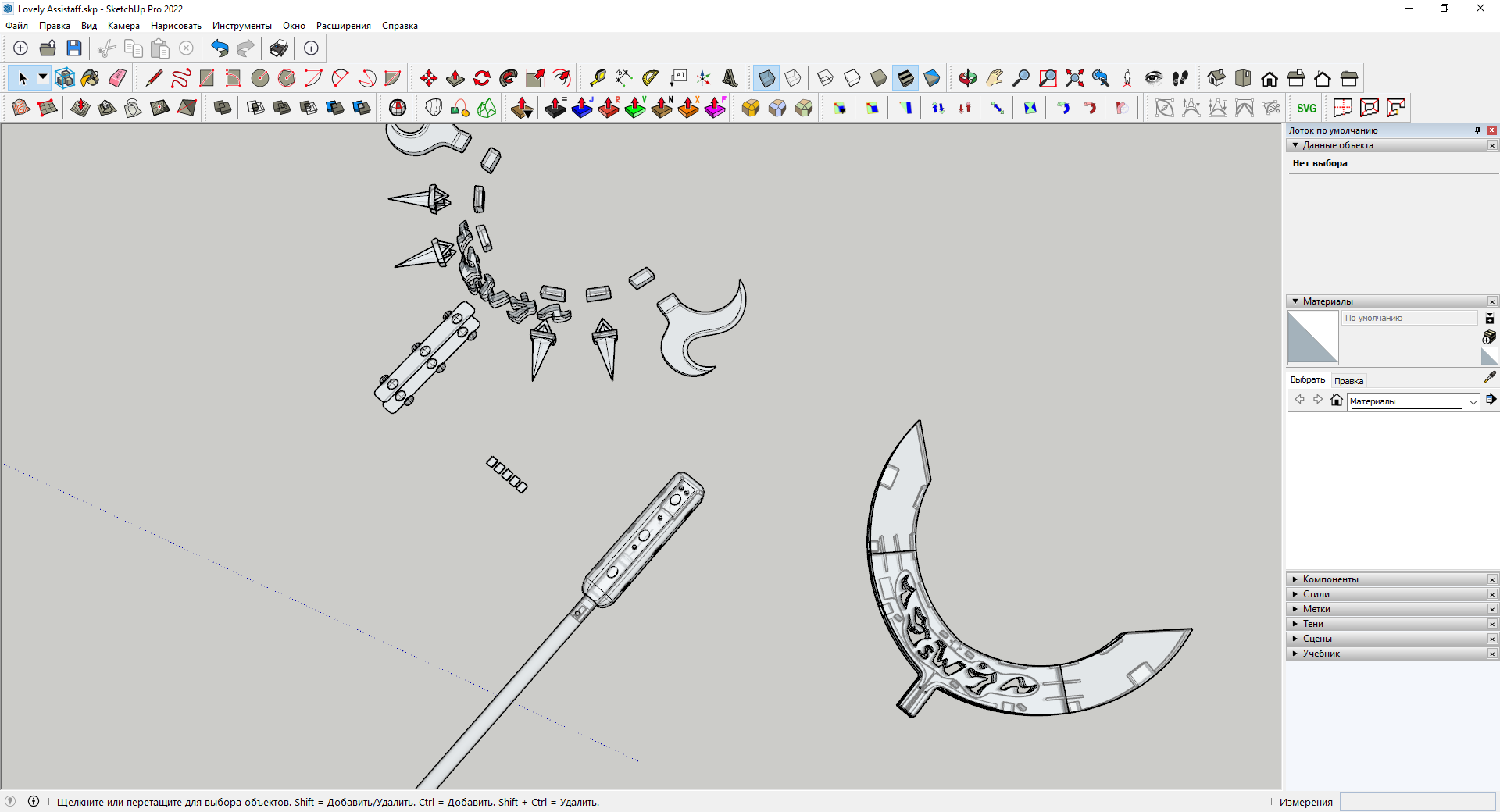Screen dimensions: 1500x812
Task: Pin the Лоток по умолчанию tray
Action: pyautogui.click(x=1477, y=130)
